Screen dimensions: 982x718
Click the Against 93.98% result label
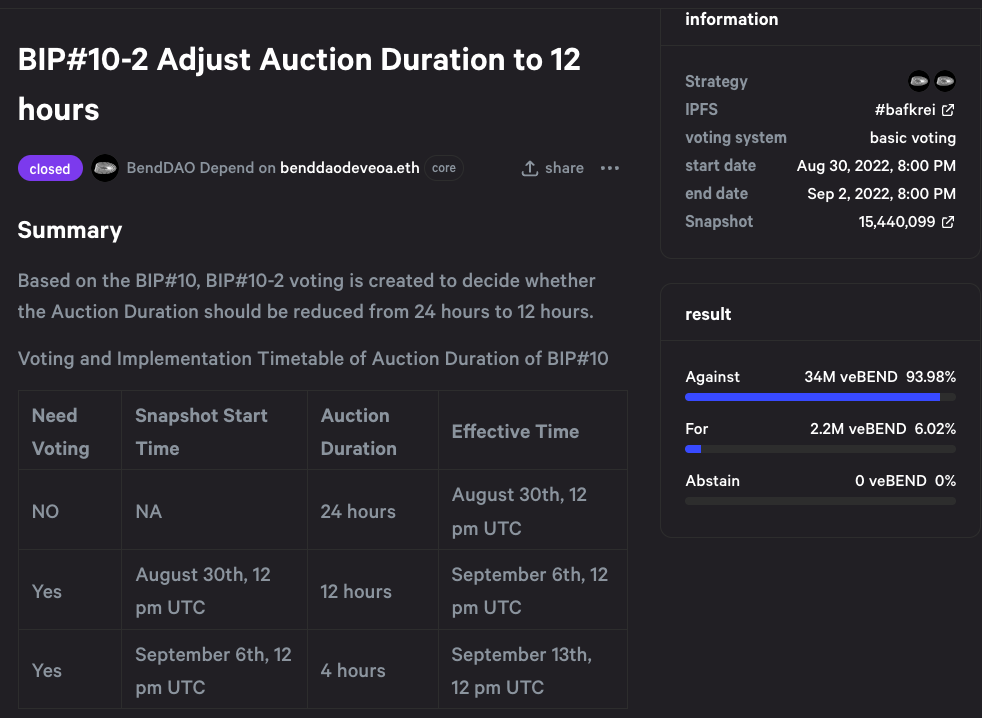click(x=713, y=377)
